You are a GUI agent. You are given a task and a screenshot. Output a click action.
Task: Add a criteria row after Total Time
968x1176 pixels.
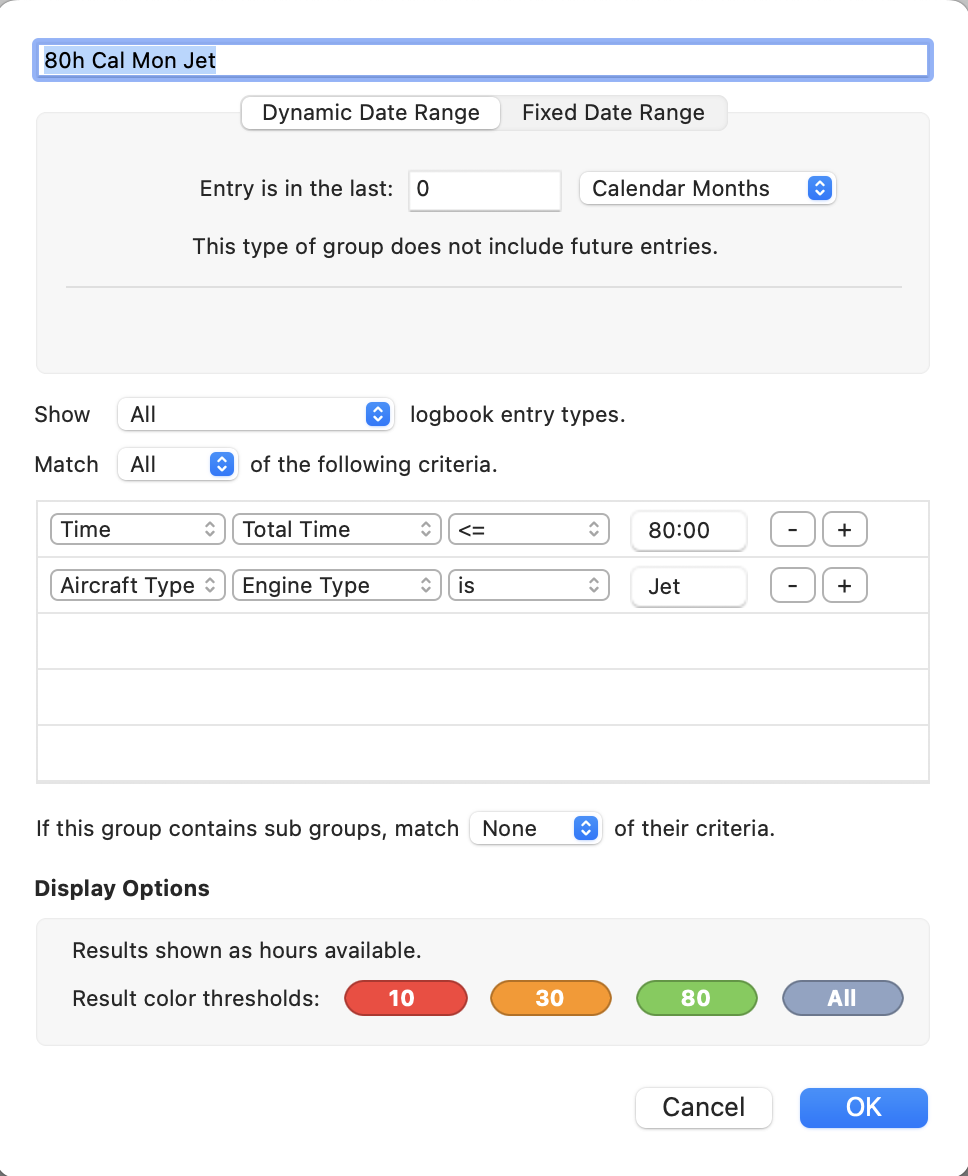point(845,530)
